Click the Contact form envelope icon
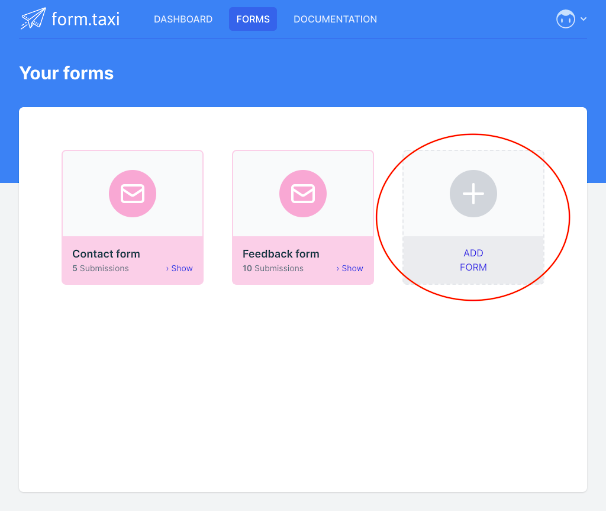The width and height of the screenshot is (606, 511). pyautogui.click(x=132, y=193)
